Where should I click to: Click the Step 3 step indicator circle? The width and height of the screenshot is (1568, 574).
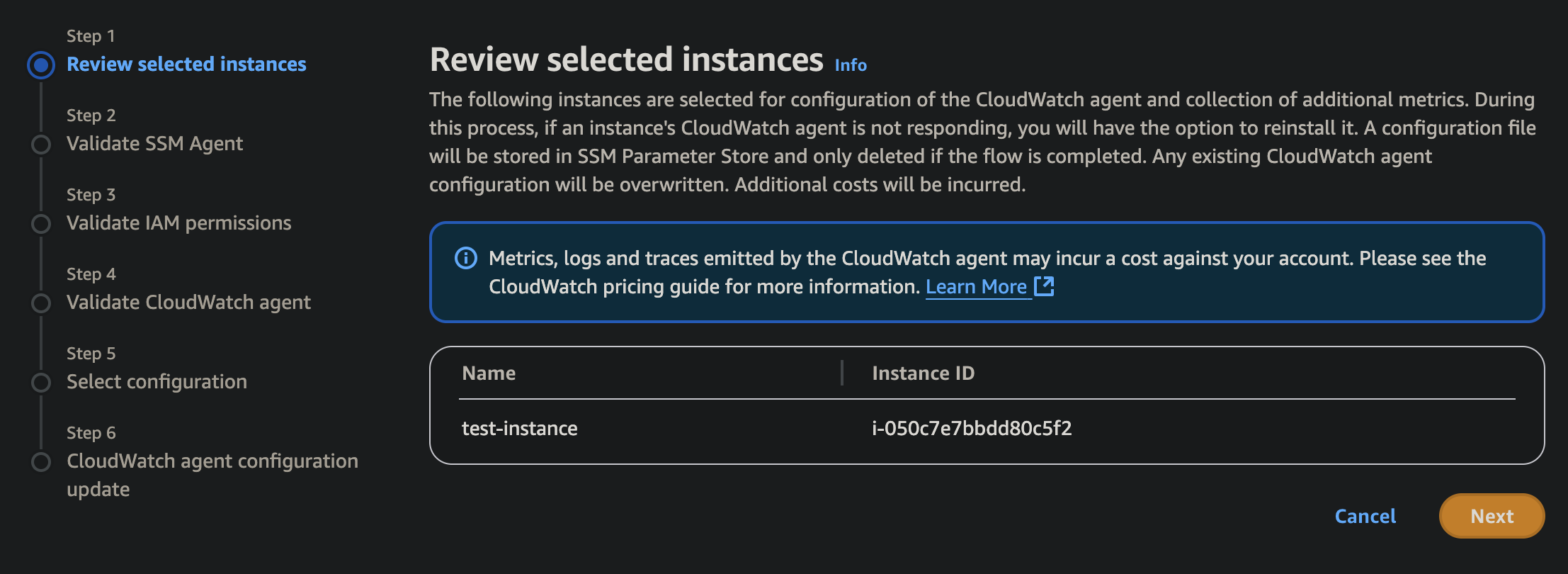[41, 224]
